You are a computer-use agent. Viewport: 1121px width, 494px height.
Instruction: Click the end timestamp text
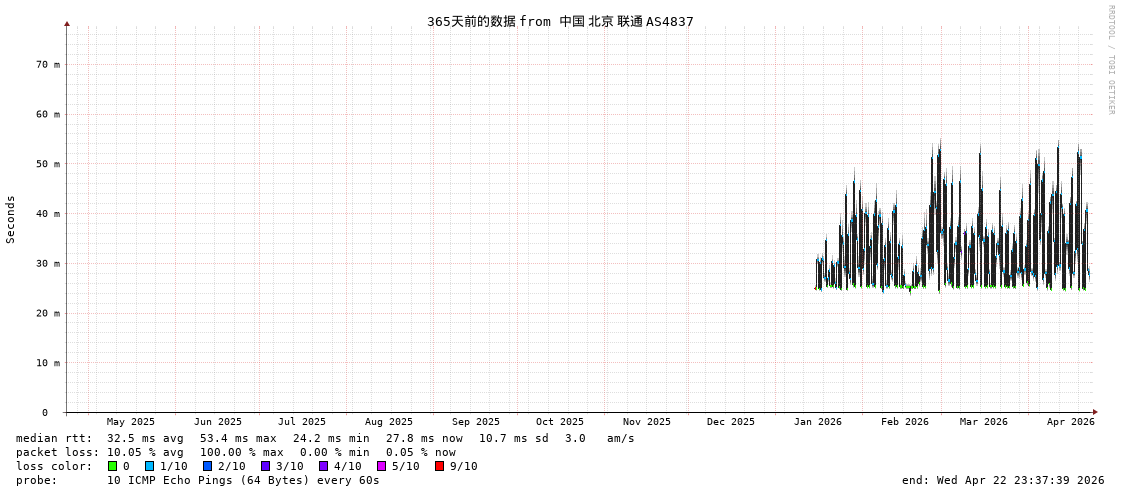click(1002, 480)
